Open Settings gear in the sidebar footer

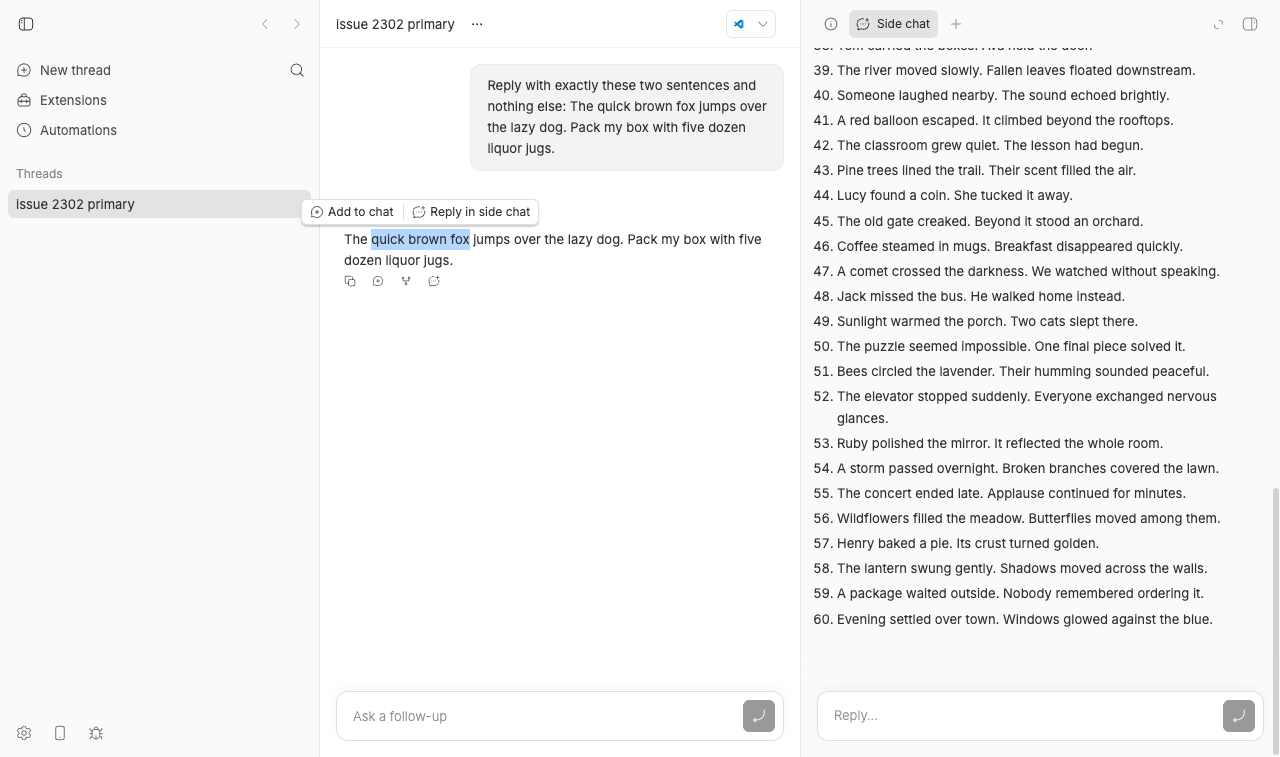tap(24, 733)
